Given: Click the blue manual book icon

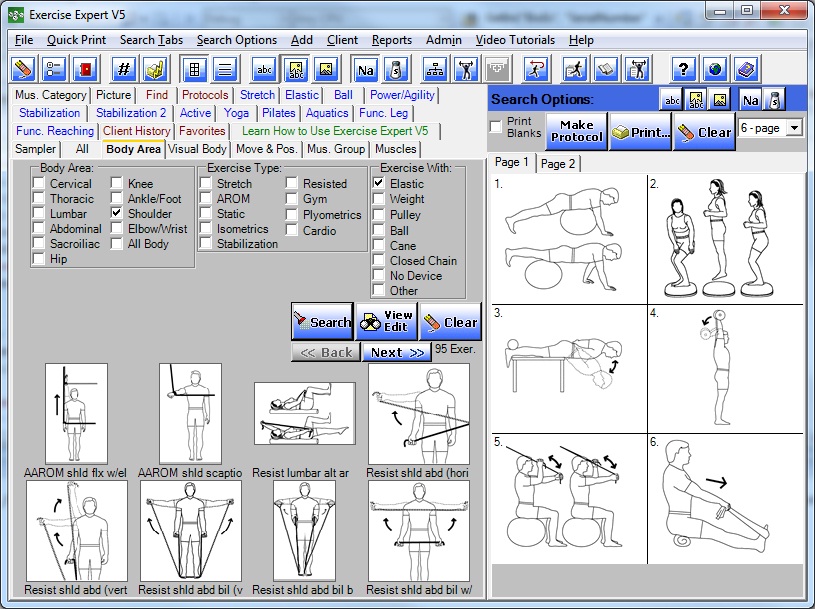Looking at the screenshot, I should coord(747,69).
